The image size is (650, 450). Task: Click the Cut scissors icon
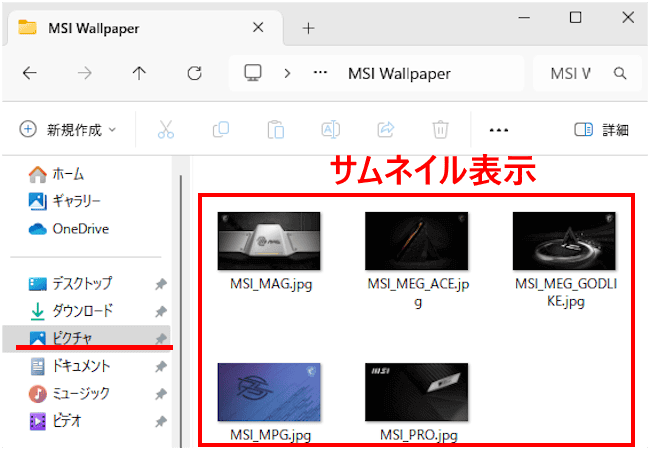pos(166,130)
